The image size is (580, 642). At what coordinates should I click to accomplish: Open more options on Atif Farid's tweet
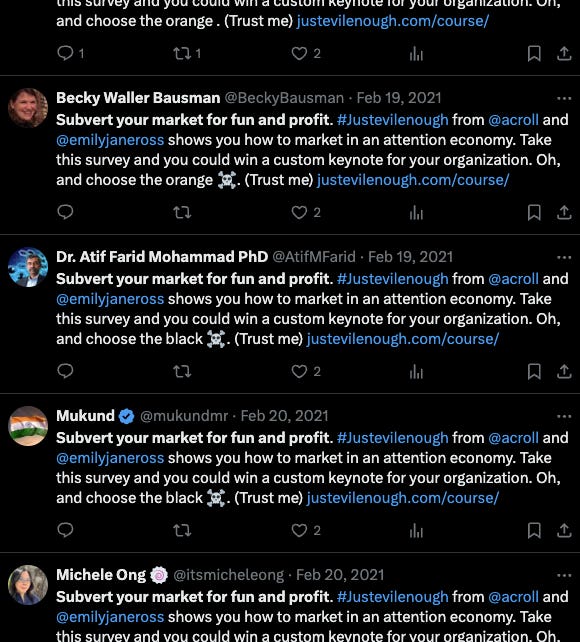pyautogui.click(x=564, y=257)
